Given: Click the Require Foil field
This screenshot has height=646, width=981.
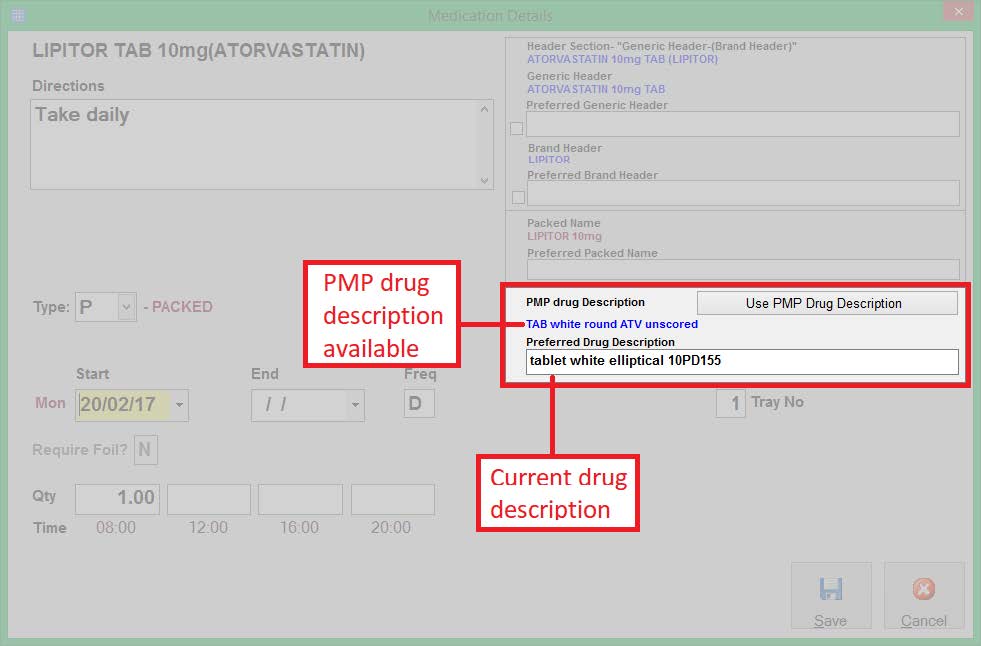Looking at the screenshot, I should 146,450.
